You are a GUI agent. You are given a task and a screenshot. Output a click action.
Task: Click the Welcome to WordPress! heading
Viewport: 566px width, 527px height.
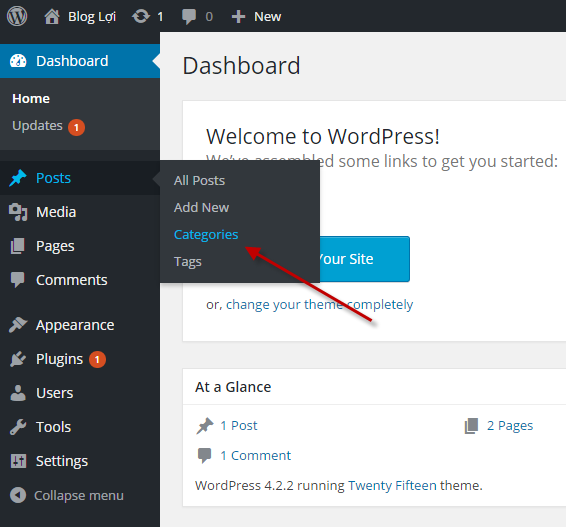(x=322, y=136)
